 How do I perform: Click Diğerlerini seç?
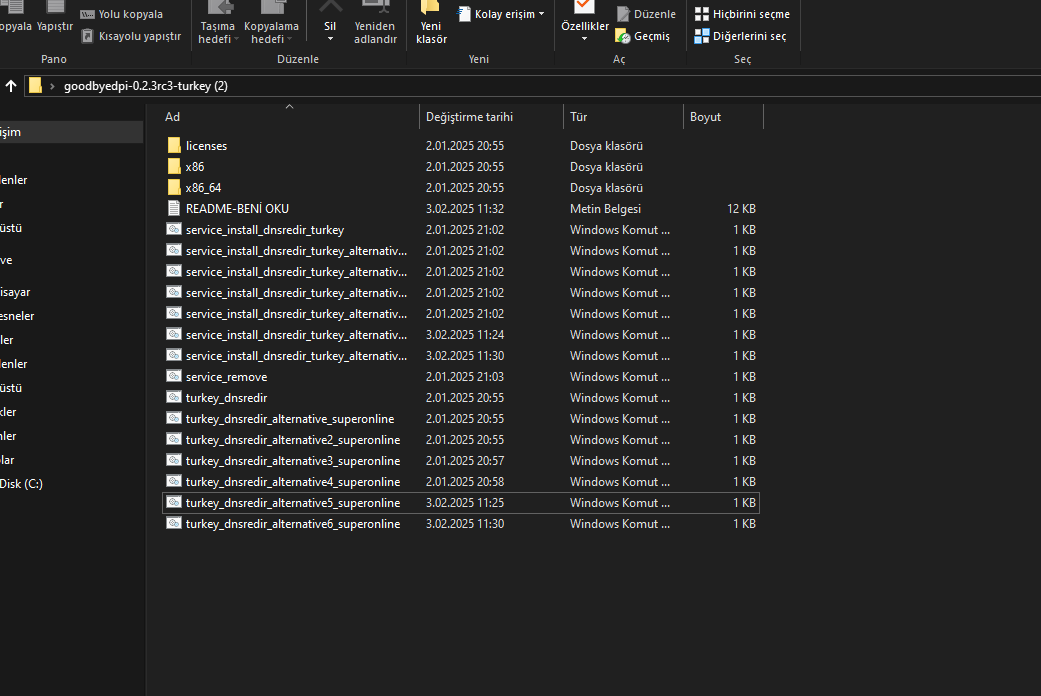tap(740, 36)
